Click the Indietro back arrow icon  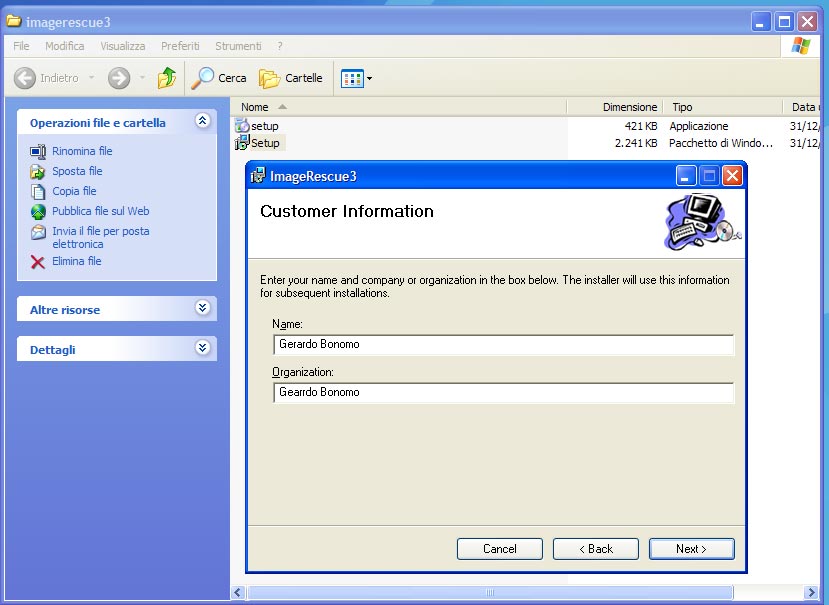point(24,78)
